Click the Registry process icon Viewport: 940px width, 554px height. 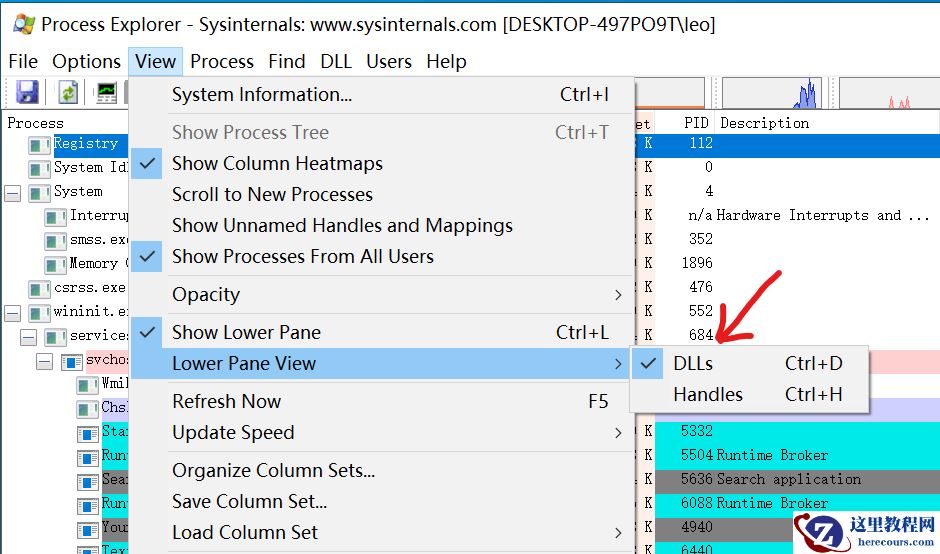tap(40, 144)
